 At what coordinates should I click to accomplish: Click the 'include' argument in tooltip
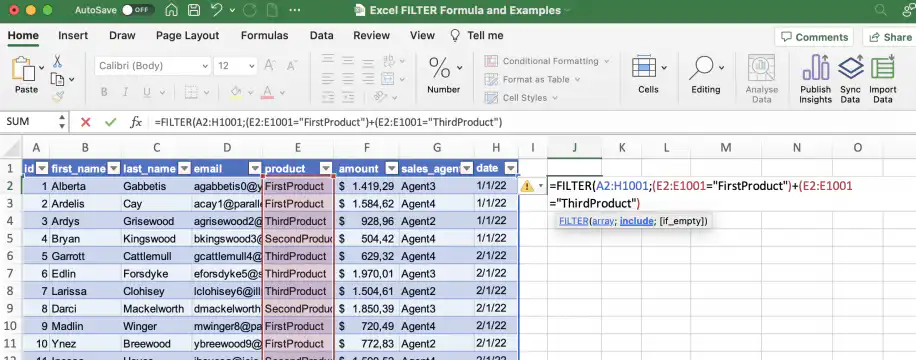636,221
